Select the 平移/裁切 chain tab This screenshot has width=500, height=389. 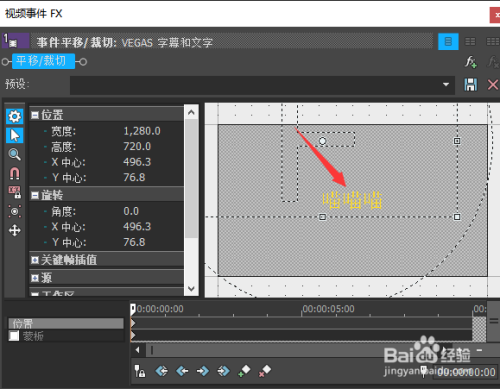tap(43, 61)
